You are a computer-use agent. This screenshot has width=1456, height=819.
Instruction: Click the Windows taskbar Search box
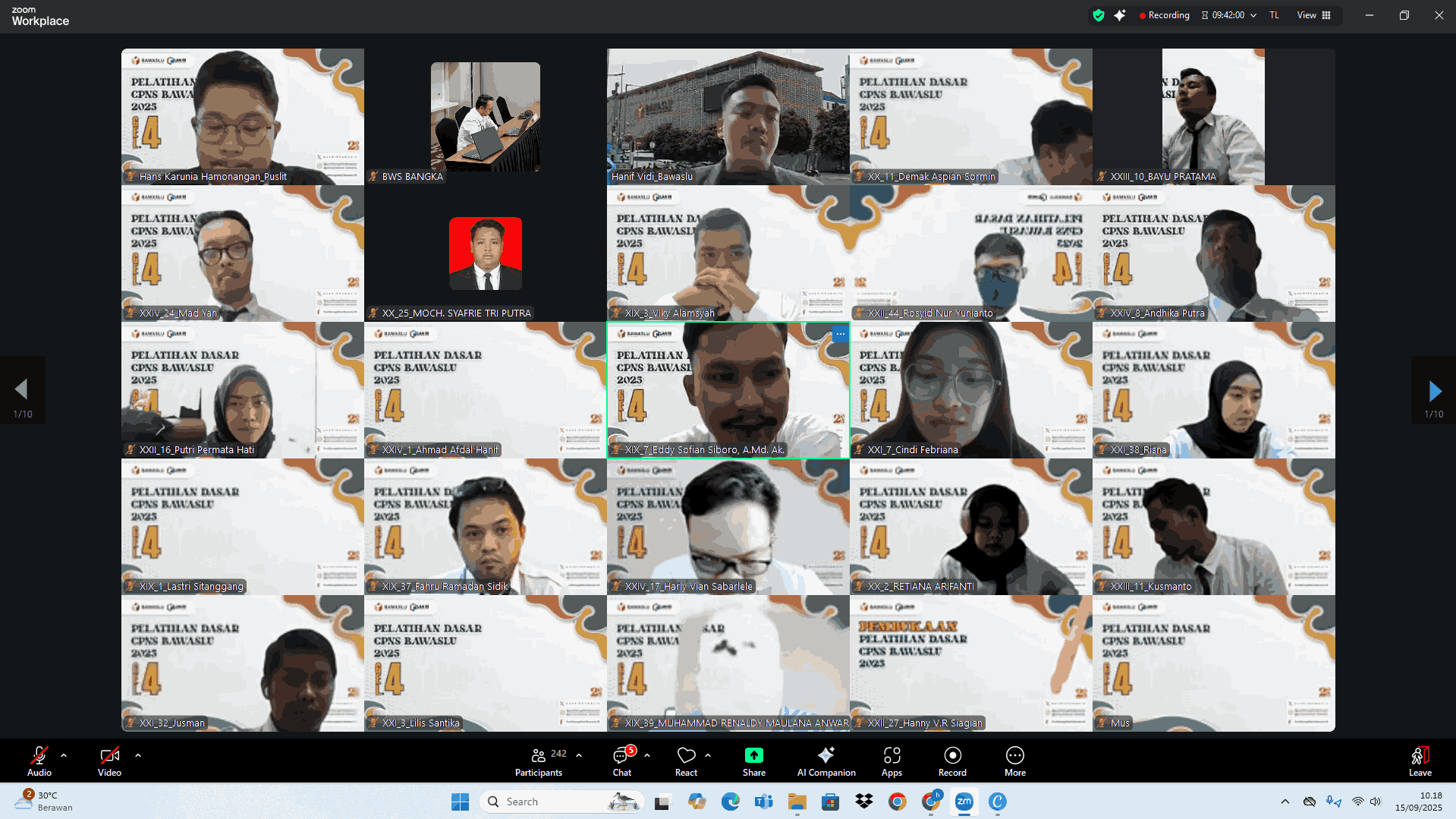tap(561, 802)
